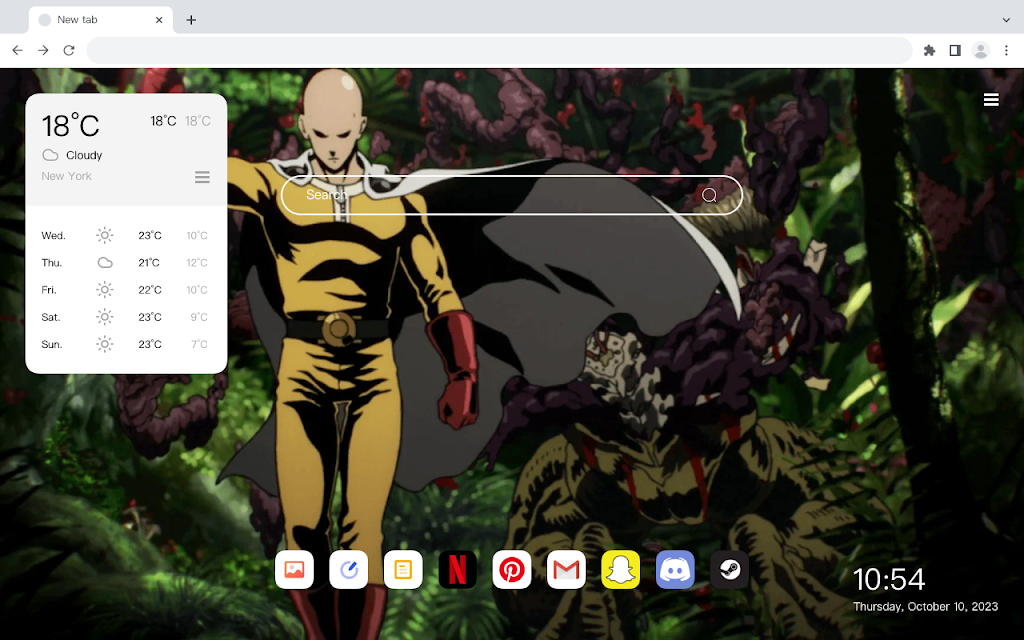Image resolution: width=1024 pixels, height=640 pixels.
Task: Click the Cloudy condition text
Action: tap(84, 155)
